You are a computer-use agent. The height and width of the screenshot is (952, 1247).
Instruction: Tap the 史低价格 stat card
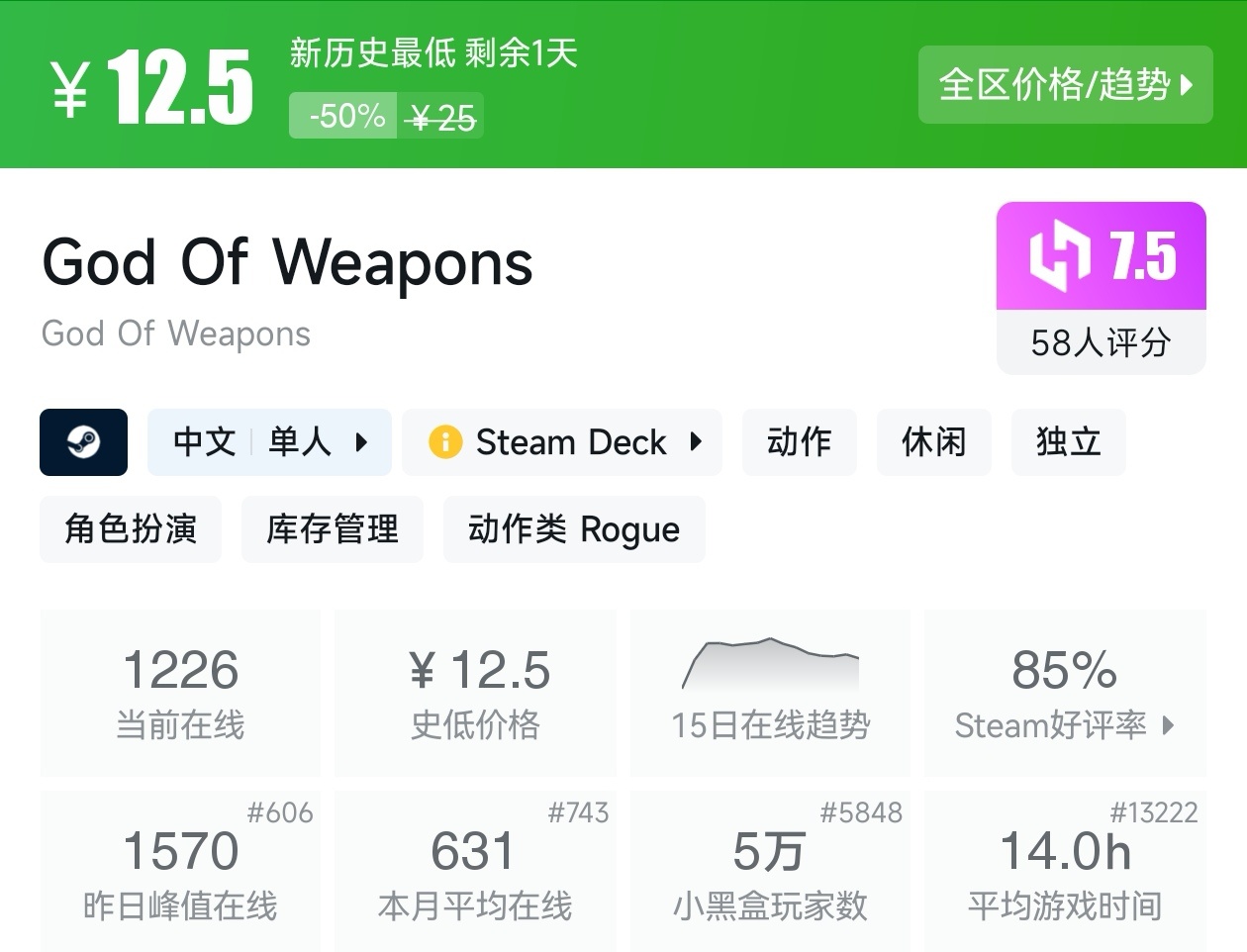[x=475, y=692]
